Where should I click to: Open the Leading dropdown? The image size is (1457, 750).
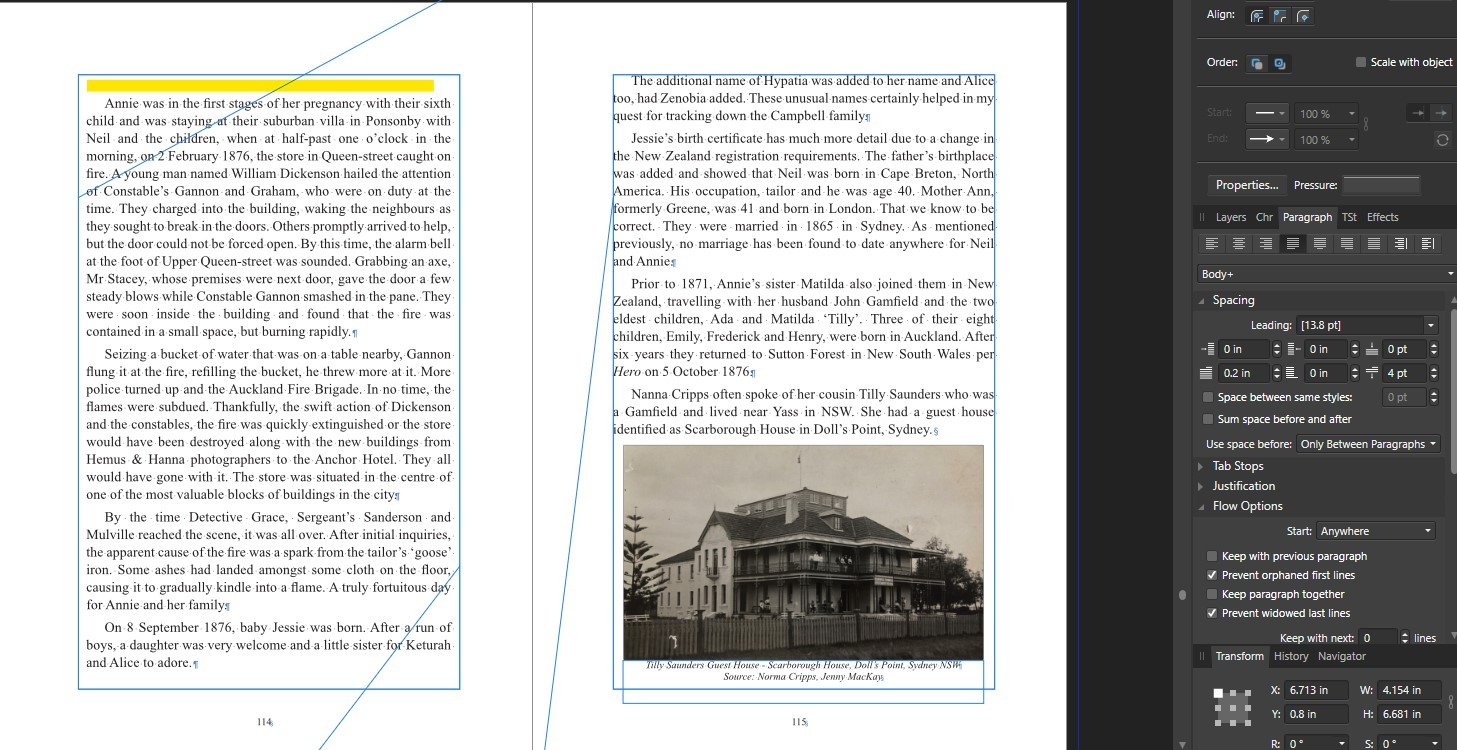pyautogui.click(x=1430, y=325)
